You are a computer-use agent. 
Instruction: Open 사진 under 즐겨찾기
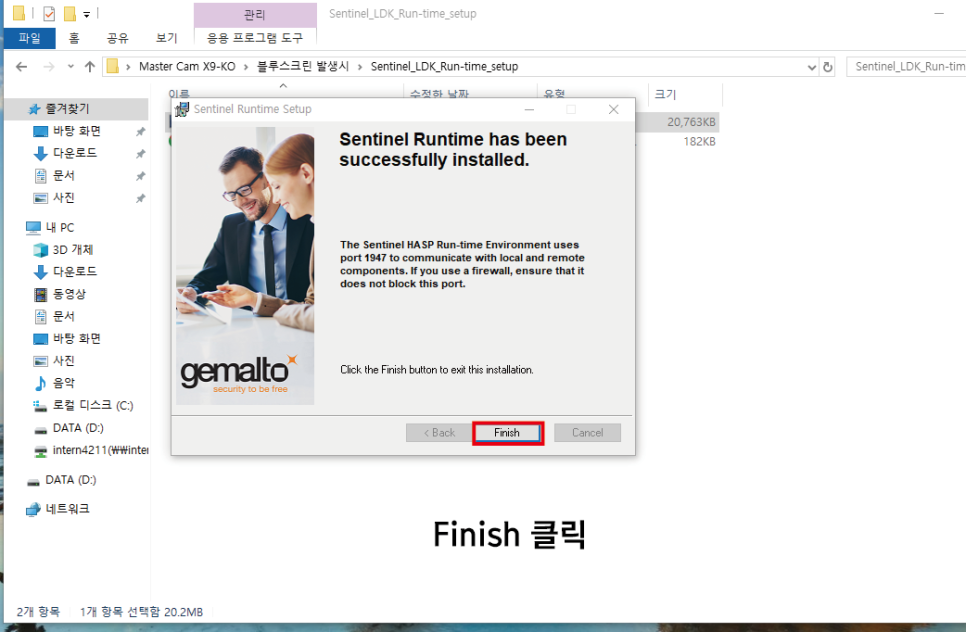pyautogui.click(x=64, y=198)
